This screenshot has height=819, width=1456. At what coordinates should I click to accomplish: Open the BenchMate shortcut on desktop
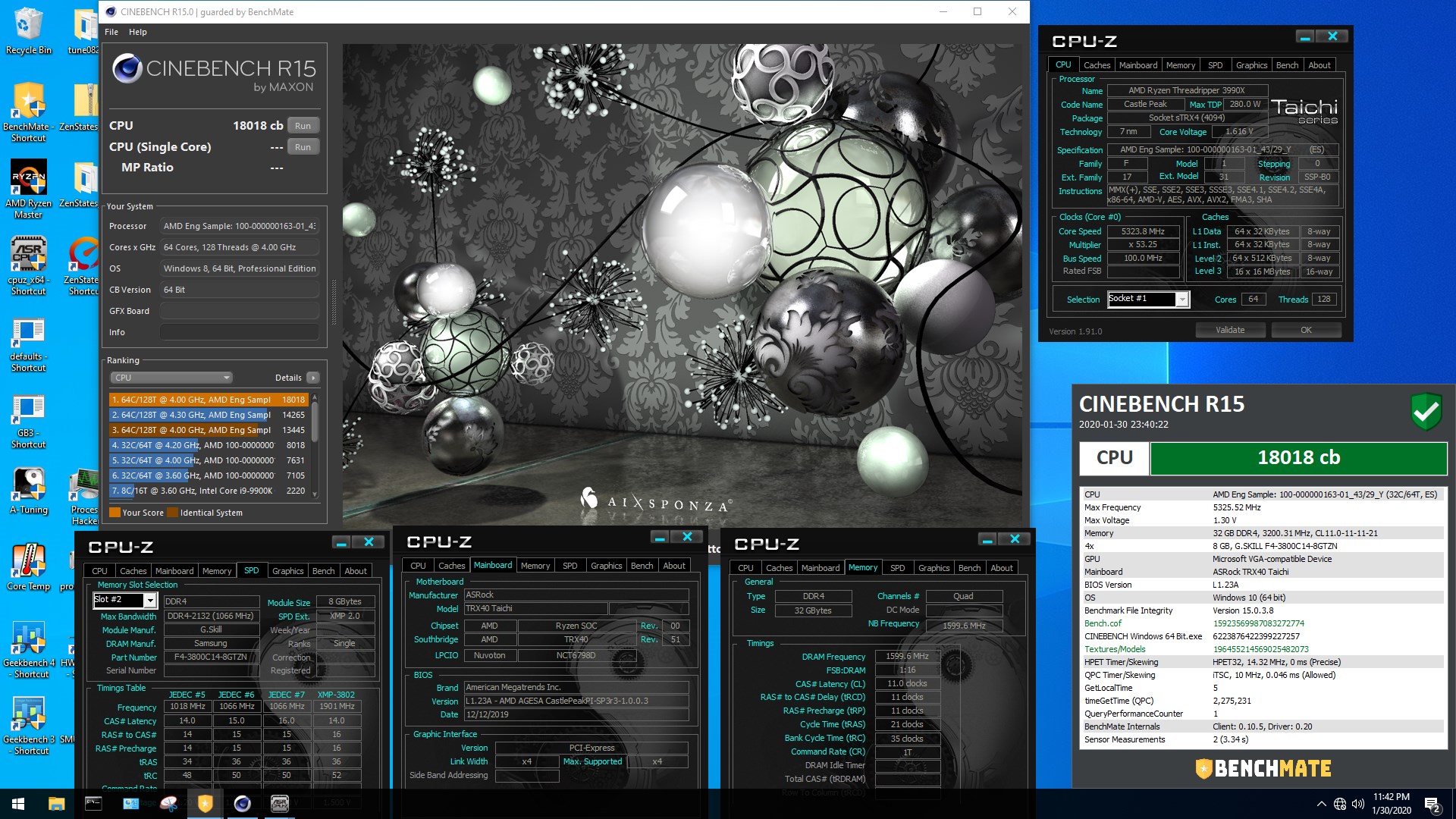point(28,112)
